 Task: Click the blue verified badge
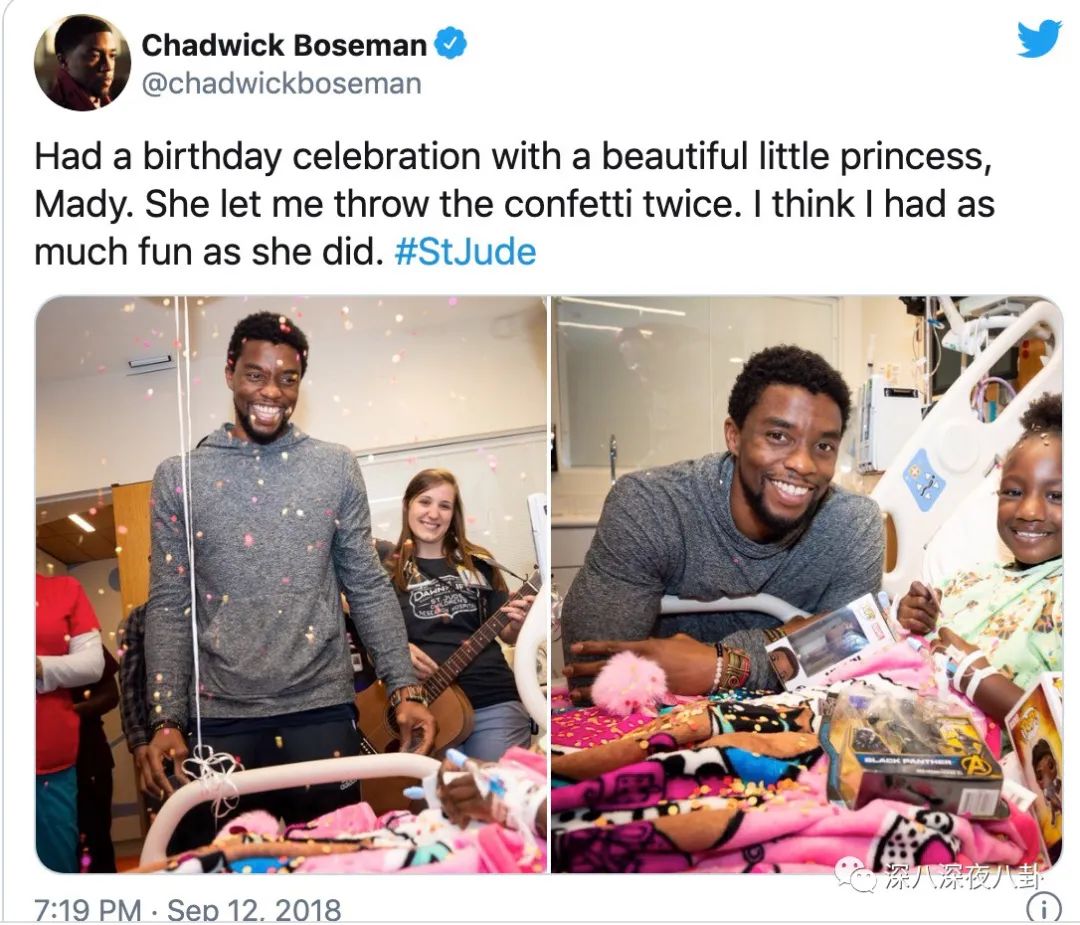[451, 44]
